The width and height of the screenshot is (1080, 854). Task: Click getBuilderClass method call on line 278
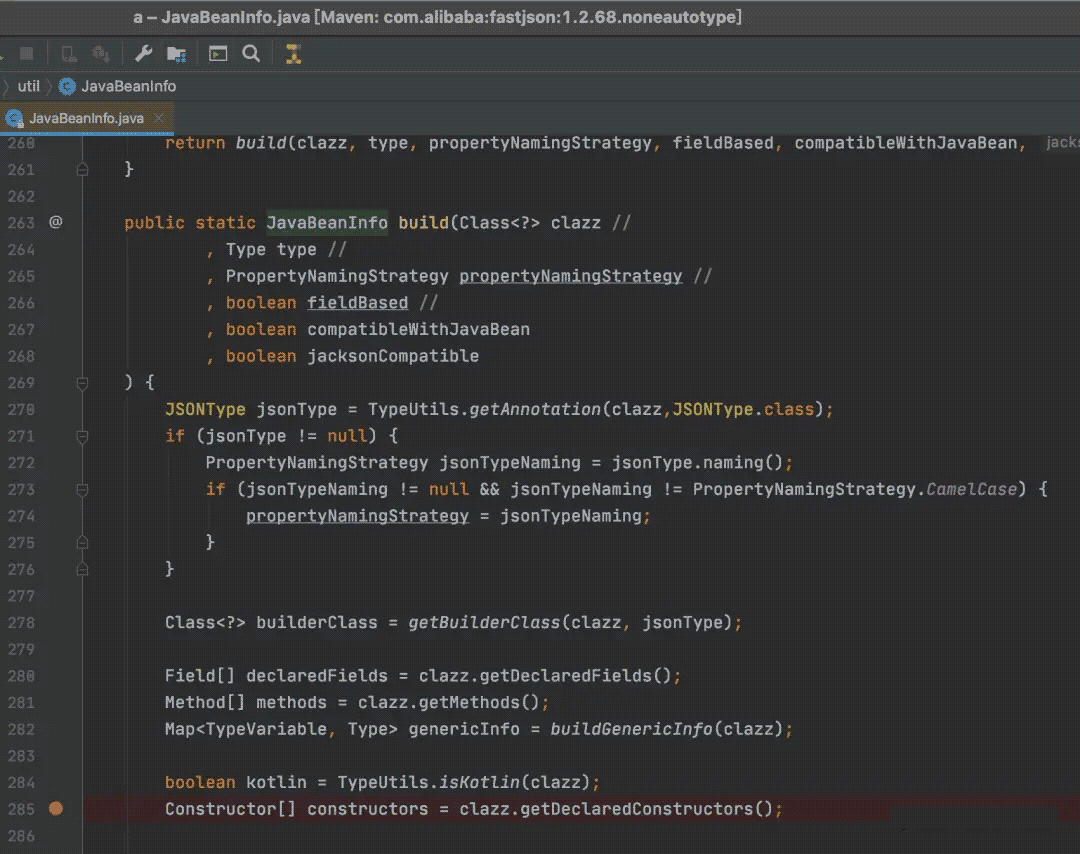point(484,623)
